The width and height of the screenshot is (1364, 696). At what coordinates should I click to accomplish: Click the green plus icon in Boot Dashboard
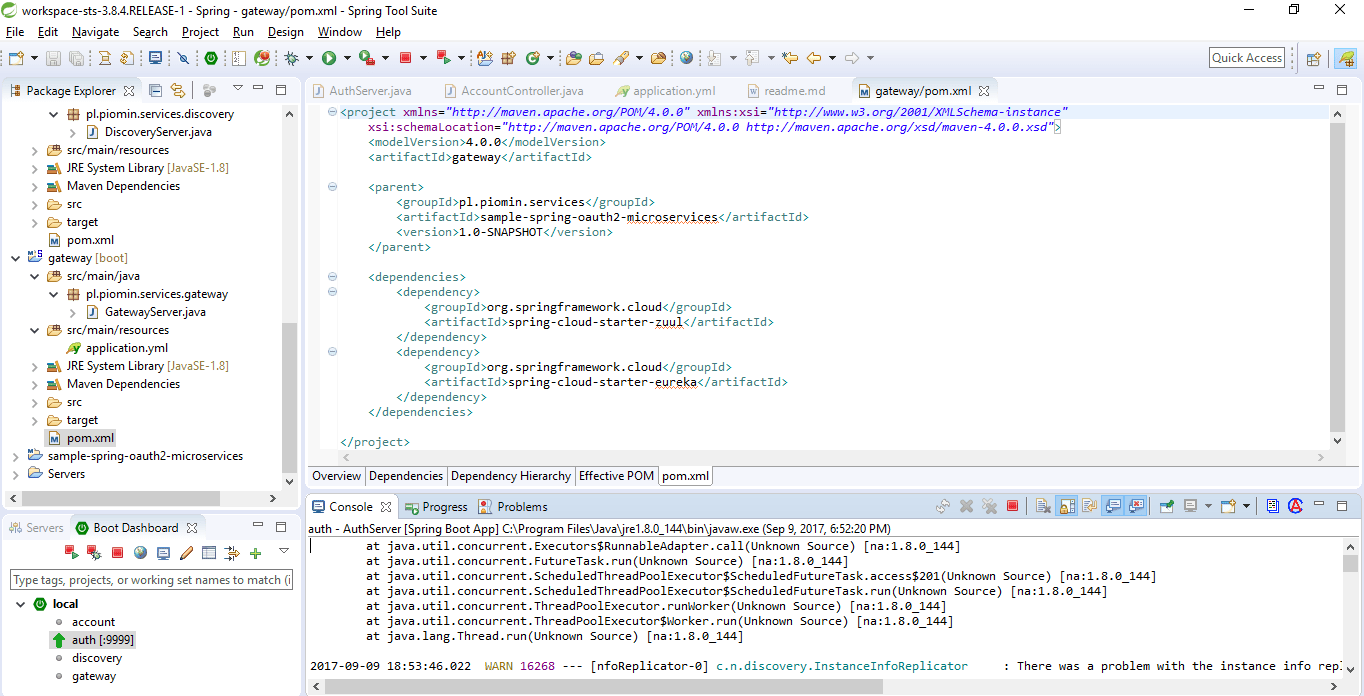click(255, 552)
